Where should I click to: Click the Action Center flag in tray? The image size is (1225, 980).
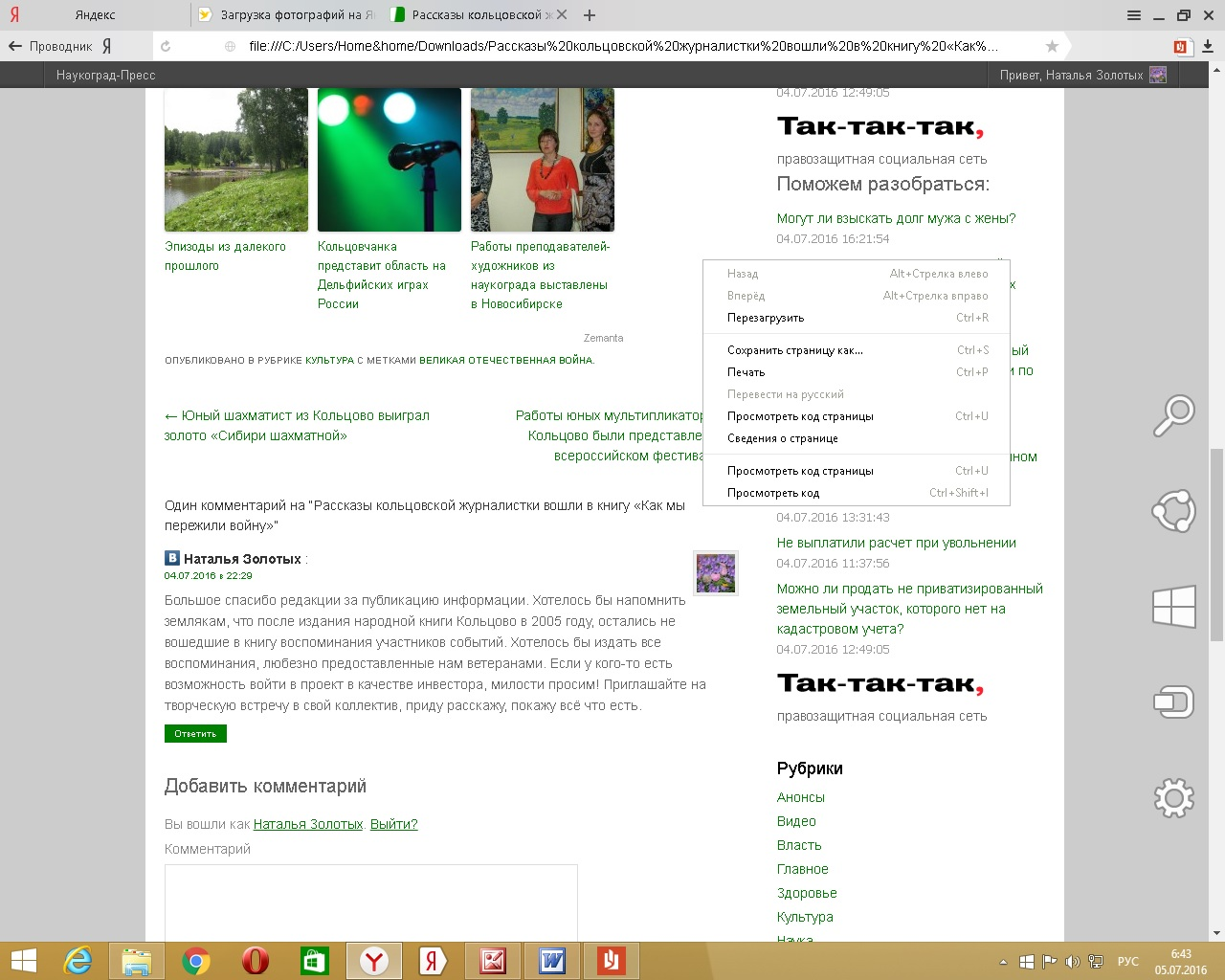[1049, 962]
